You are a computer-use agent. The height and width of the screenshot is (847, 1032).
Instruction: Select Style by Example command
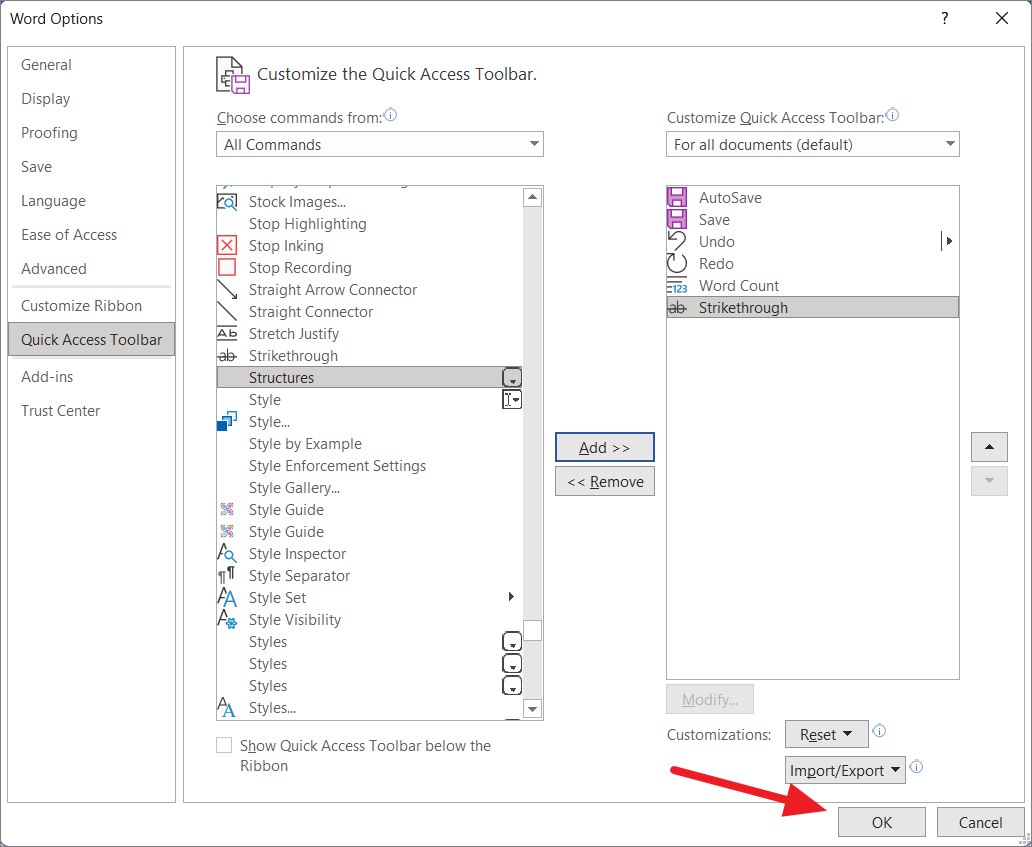[305, 444]
